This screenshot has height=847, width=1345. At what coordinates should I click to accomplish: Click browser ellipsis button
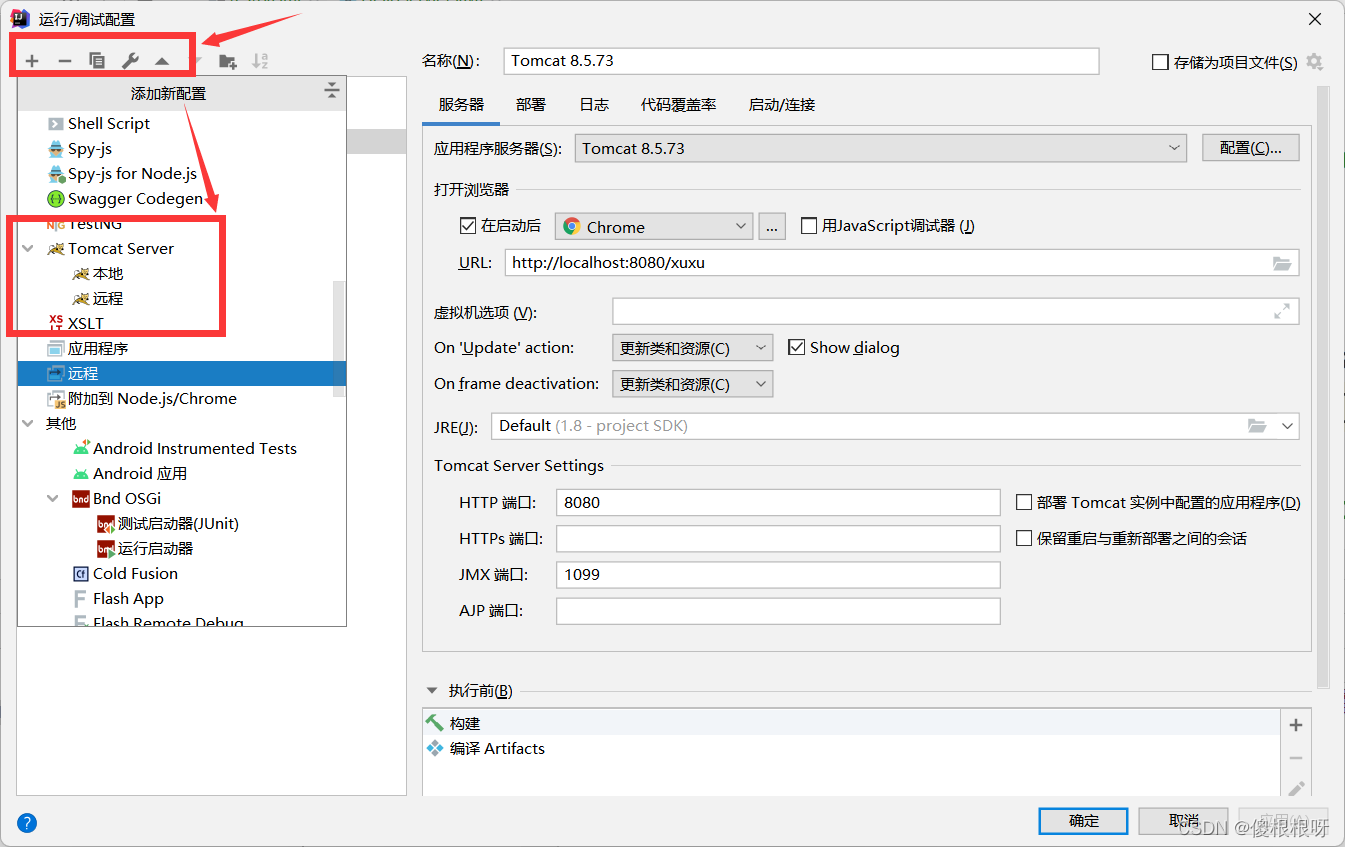(772, 227)
